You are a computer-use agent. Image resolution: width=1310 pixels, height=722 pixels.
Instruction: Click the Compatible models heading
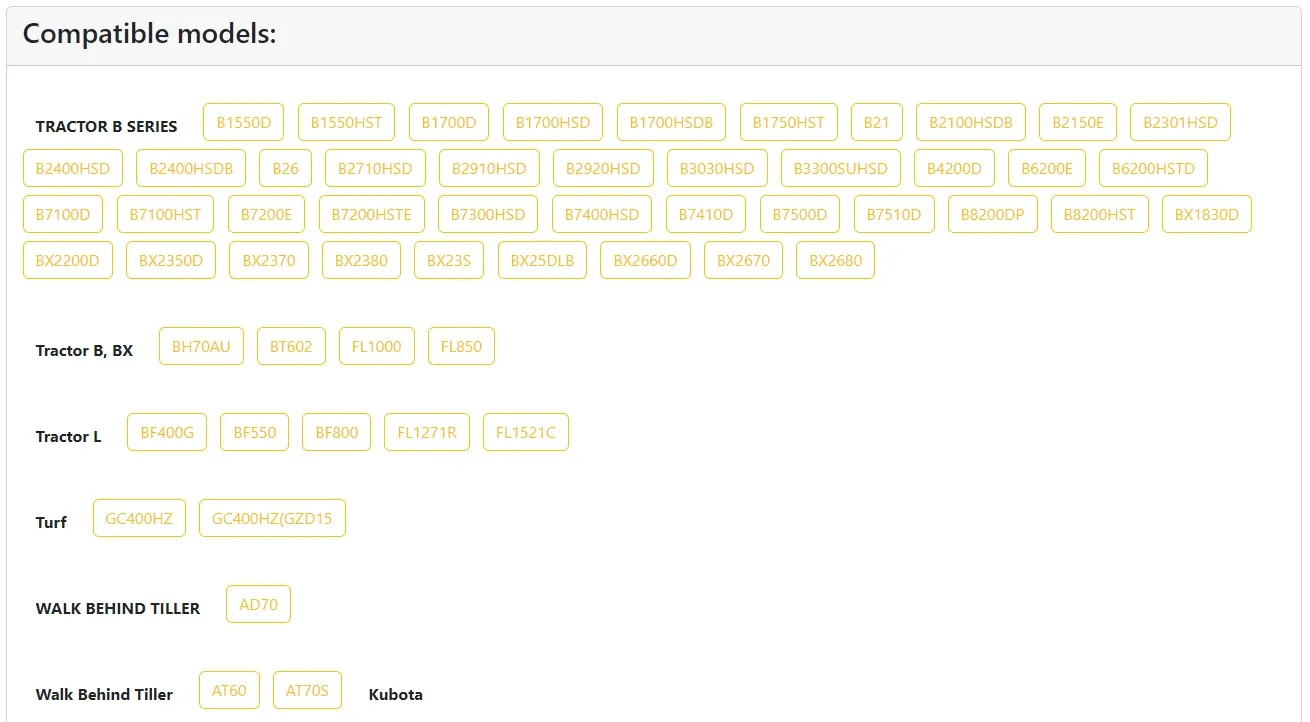(149, 34)
